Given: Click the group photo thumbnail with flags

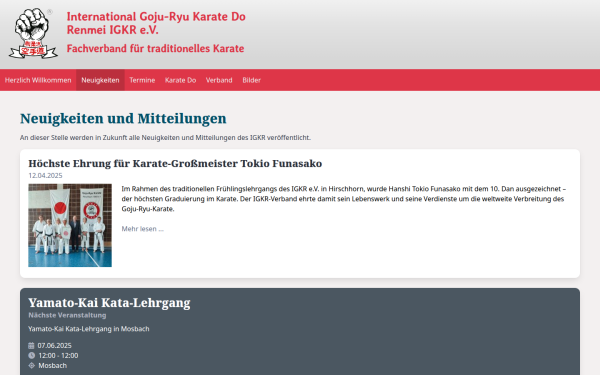Looking at the screenshot, I should [70, 225].
